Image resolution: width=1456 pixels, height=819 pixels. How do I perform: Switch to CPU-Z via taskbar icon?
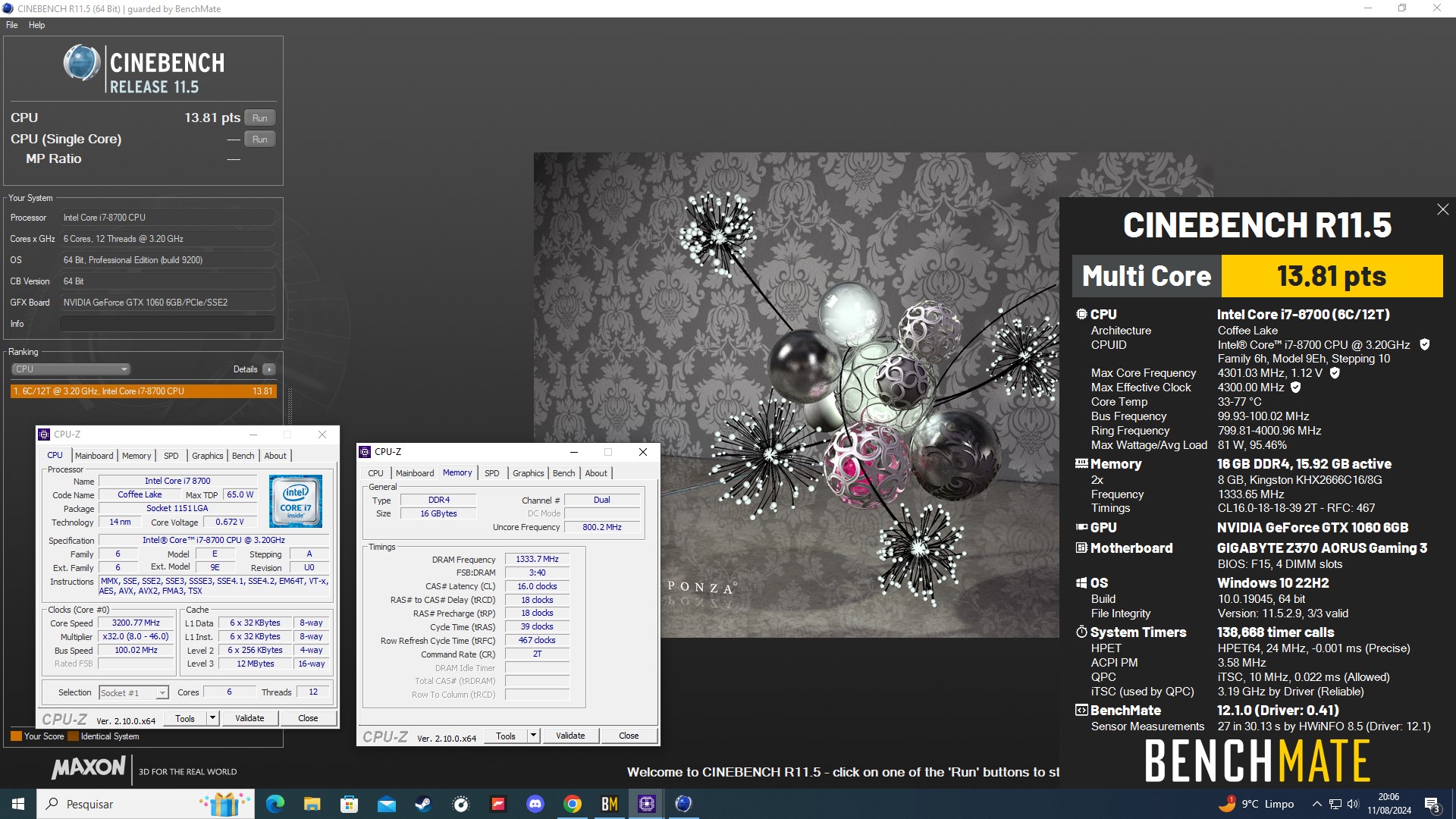(647, 804)
